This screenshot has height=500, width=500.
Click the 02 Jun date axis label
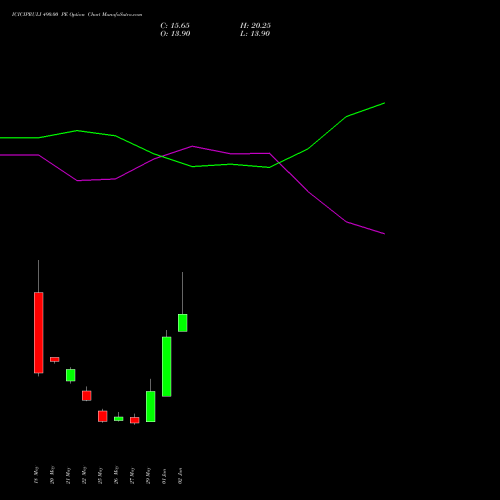pos(180,476)
